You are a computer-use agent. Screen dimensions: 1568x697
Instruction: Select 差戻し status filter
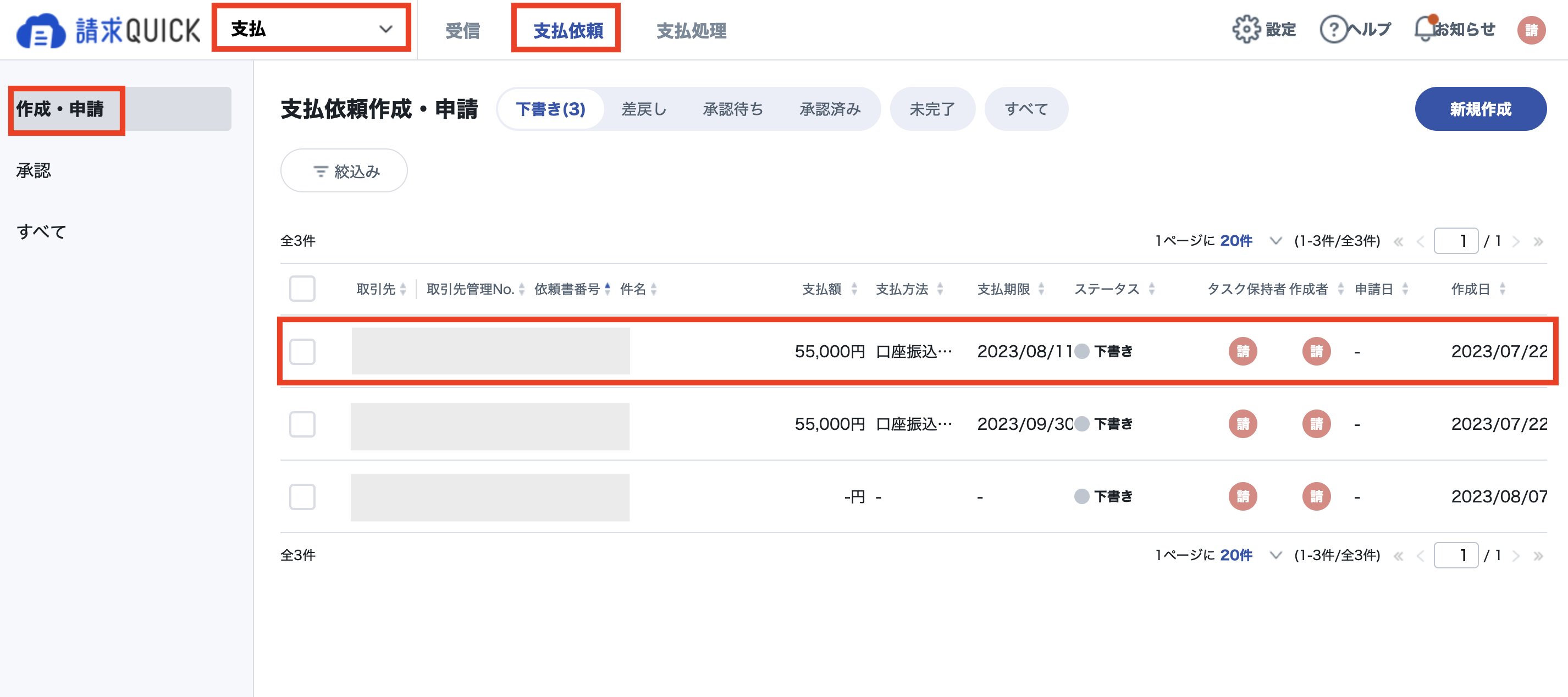(643, 109)
